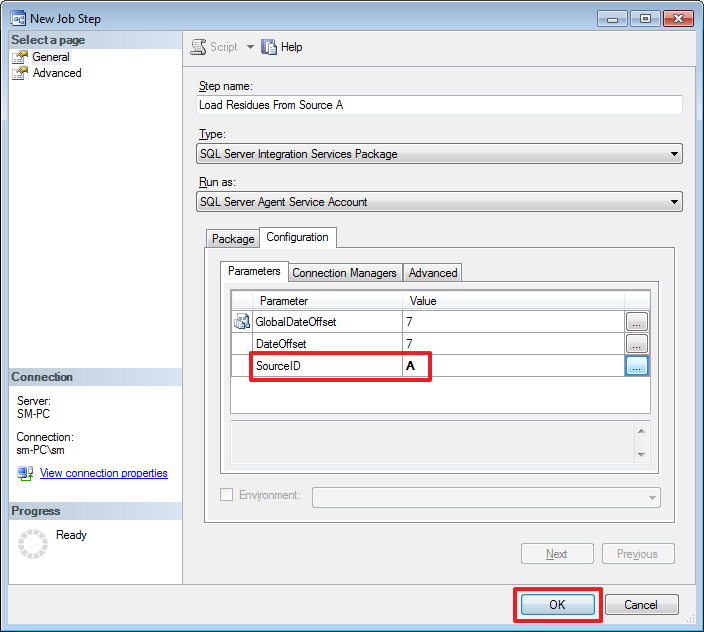The image size is (704, 632).
Task: Switch to the Package tab
Action: tap(233, 239)
